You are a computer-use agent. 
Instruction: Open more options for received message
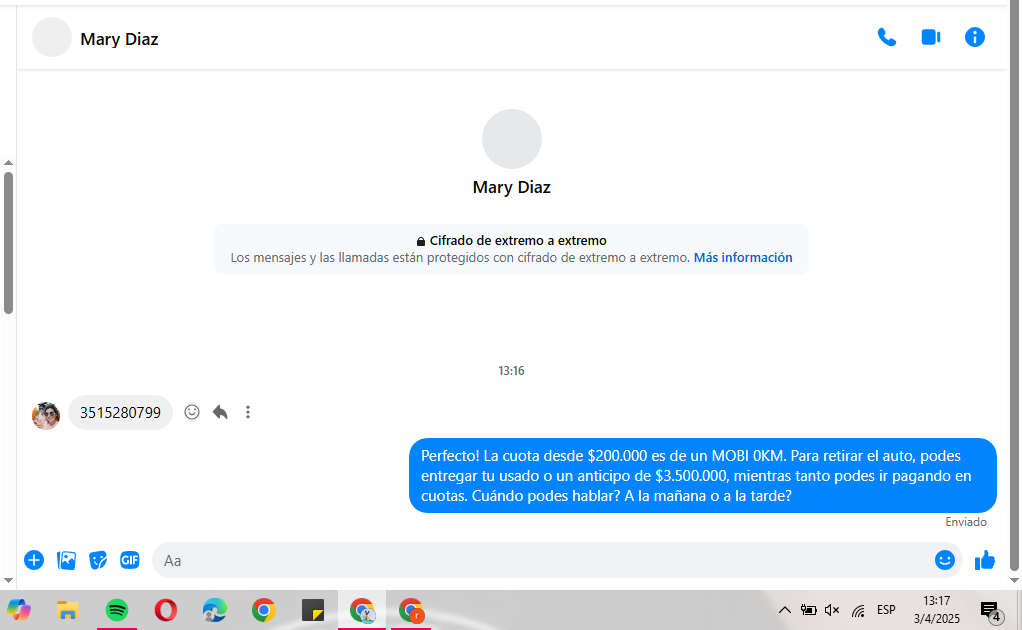click(x=248, y=412)
